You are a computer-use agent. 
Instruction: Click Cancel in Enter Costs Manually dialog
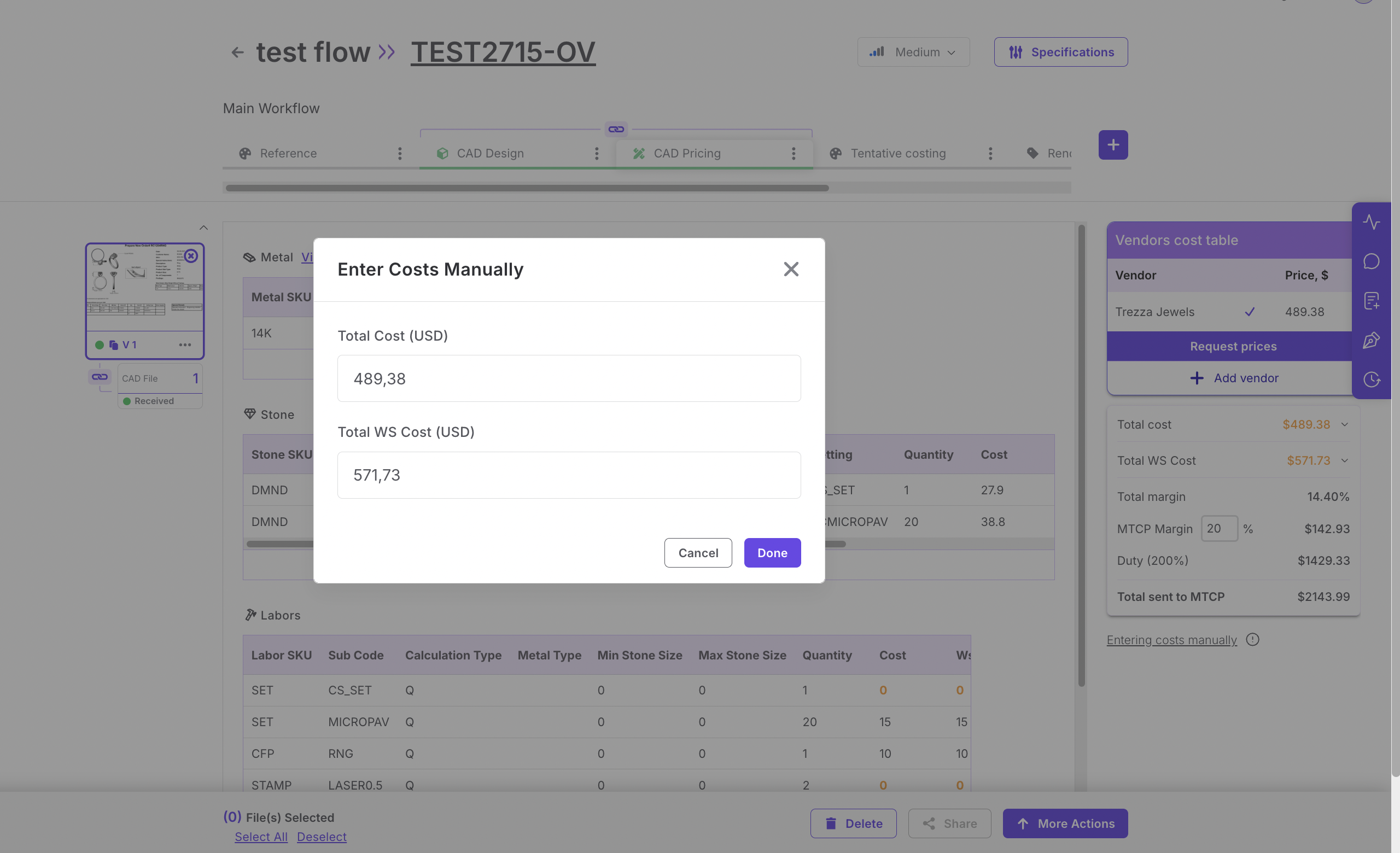(x=698, y=553)
